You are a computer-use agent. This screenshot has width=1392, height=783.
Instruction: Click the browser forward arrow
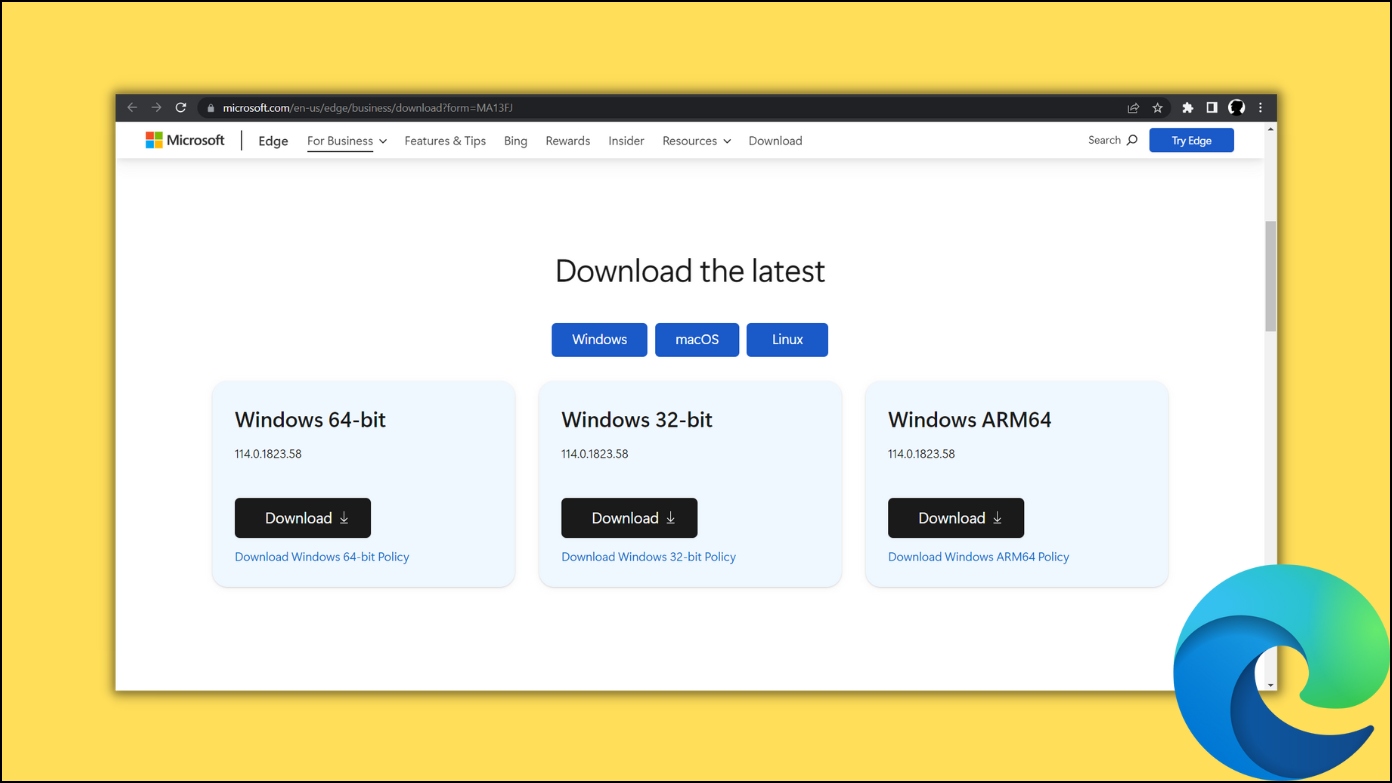coord(156,108)
